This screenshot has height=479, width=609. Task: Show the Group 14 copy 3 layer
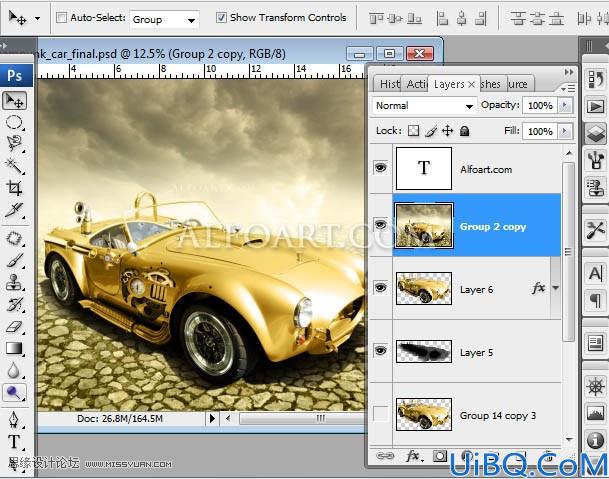[x=380, y=414]
